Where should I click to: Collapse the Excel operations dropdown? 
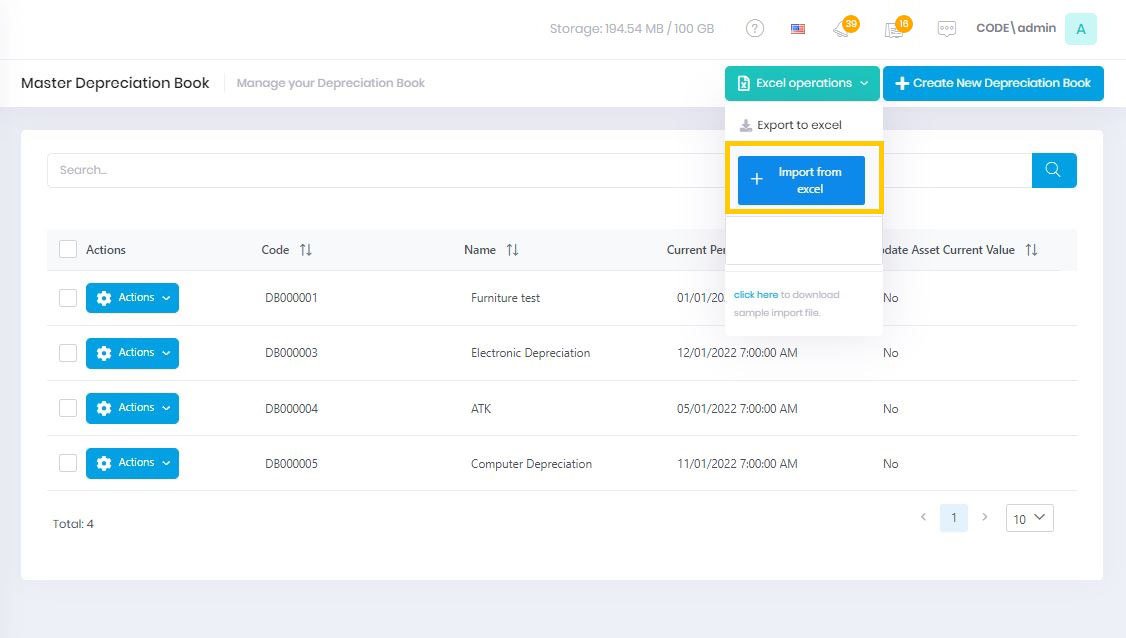pyautogui.click(x=802, y=83)
